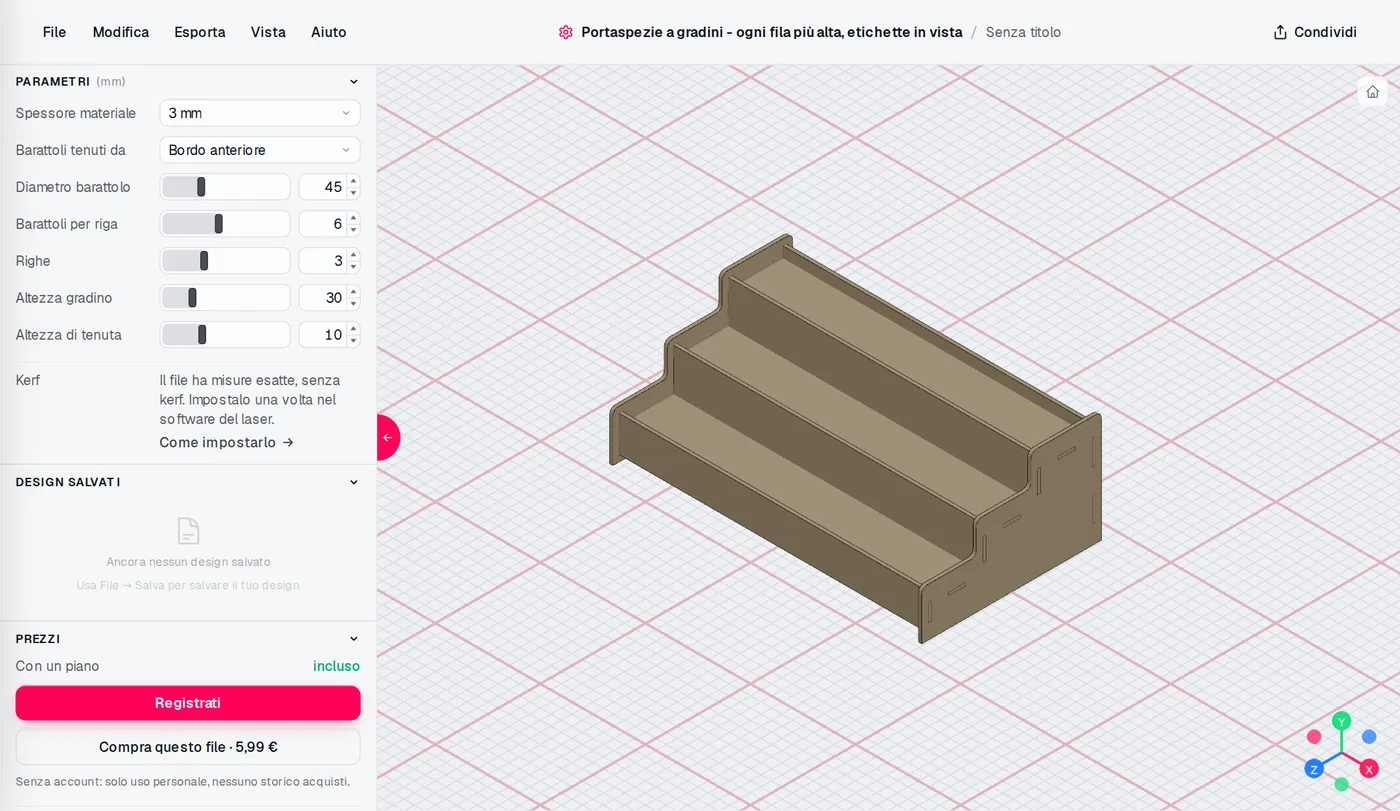This screenshot has width=1400, height=811.
Task: Click the home view icon in viewport
Action: [1372, 91]
